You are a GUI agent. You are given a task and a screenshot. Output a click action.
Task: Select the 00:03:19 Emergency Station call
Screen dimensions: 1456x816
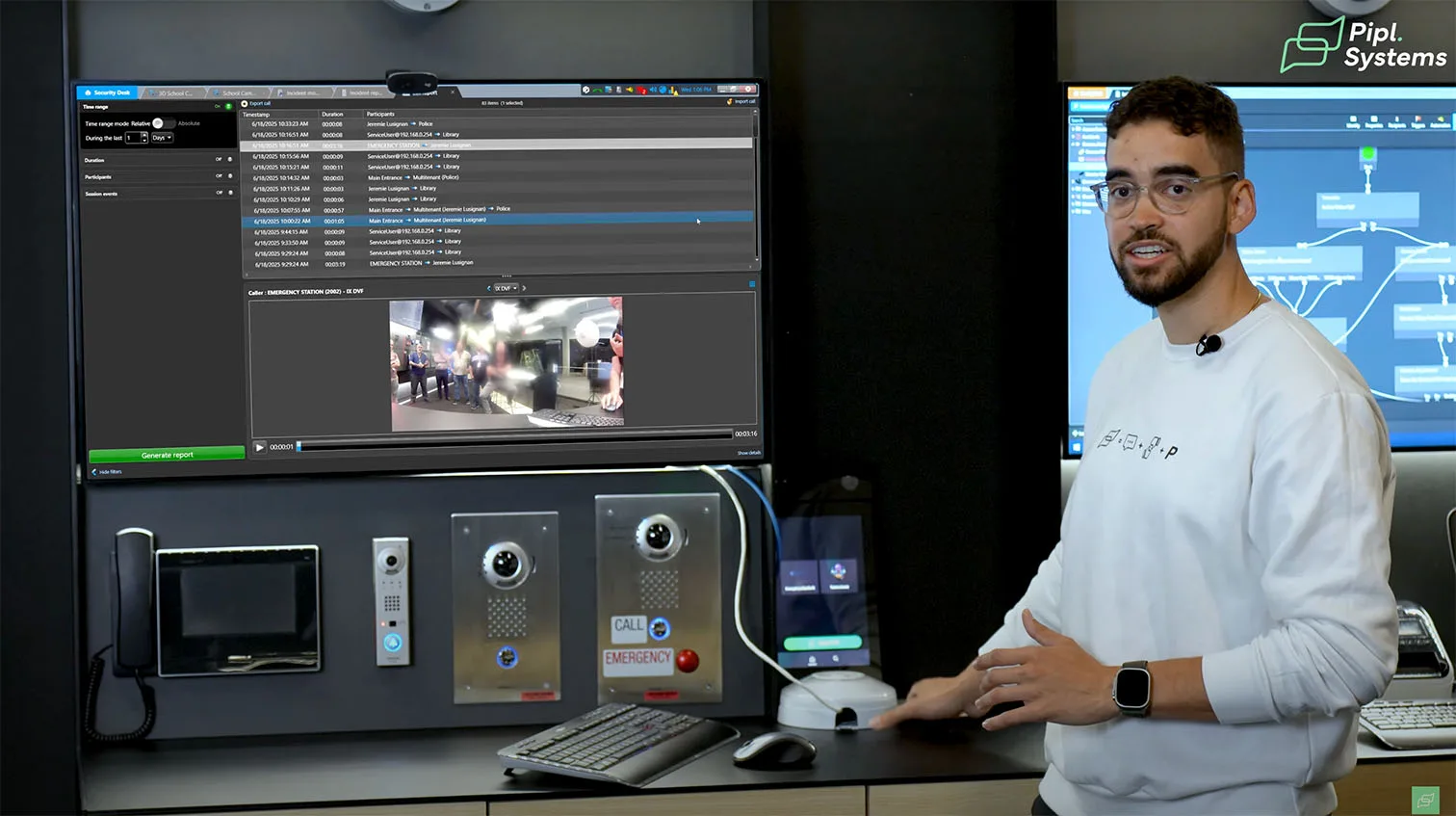pos(496,263)
